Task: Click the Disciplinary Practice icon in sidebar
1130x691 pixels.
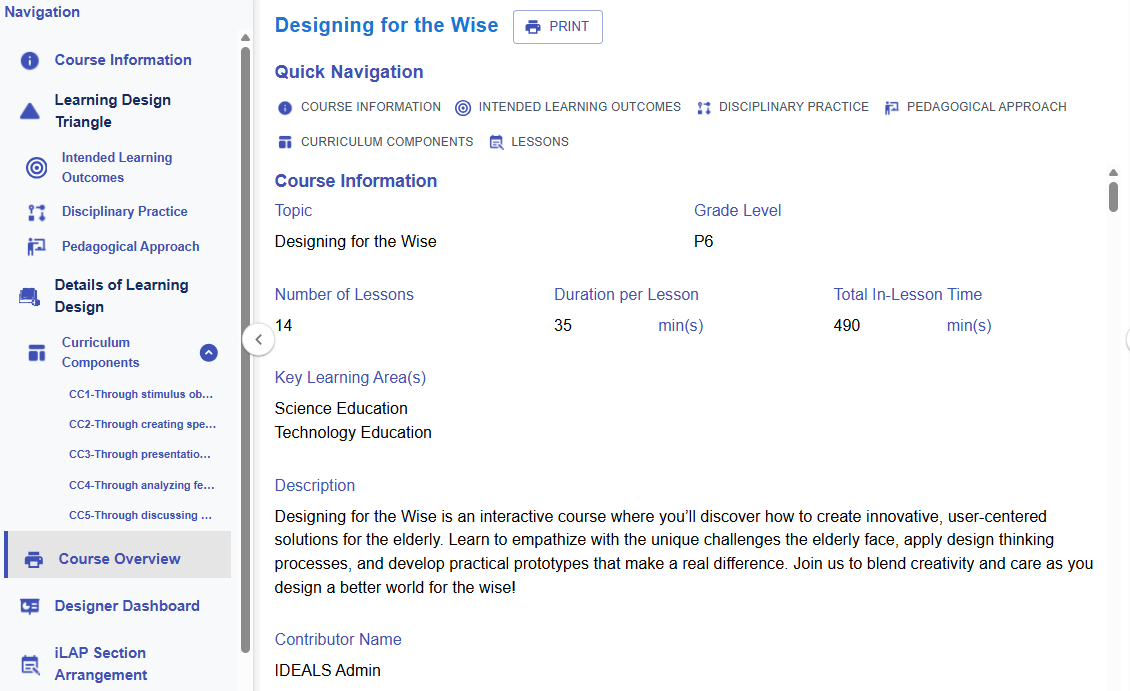Action: click(x=37, y=212)
